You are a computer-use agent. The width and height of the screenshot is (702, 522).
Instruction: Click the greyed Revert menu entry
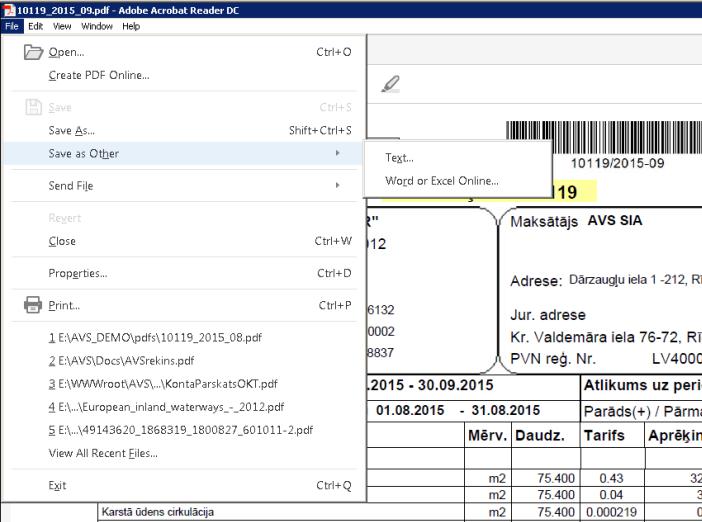(x=184, y=218)
